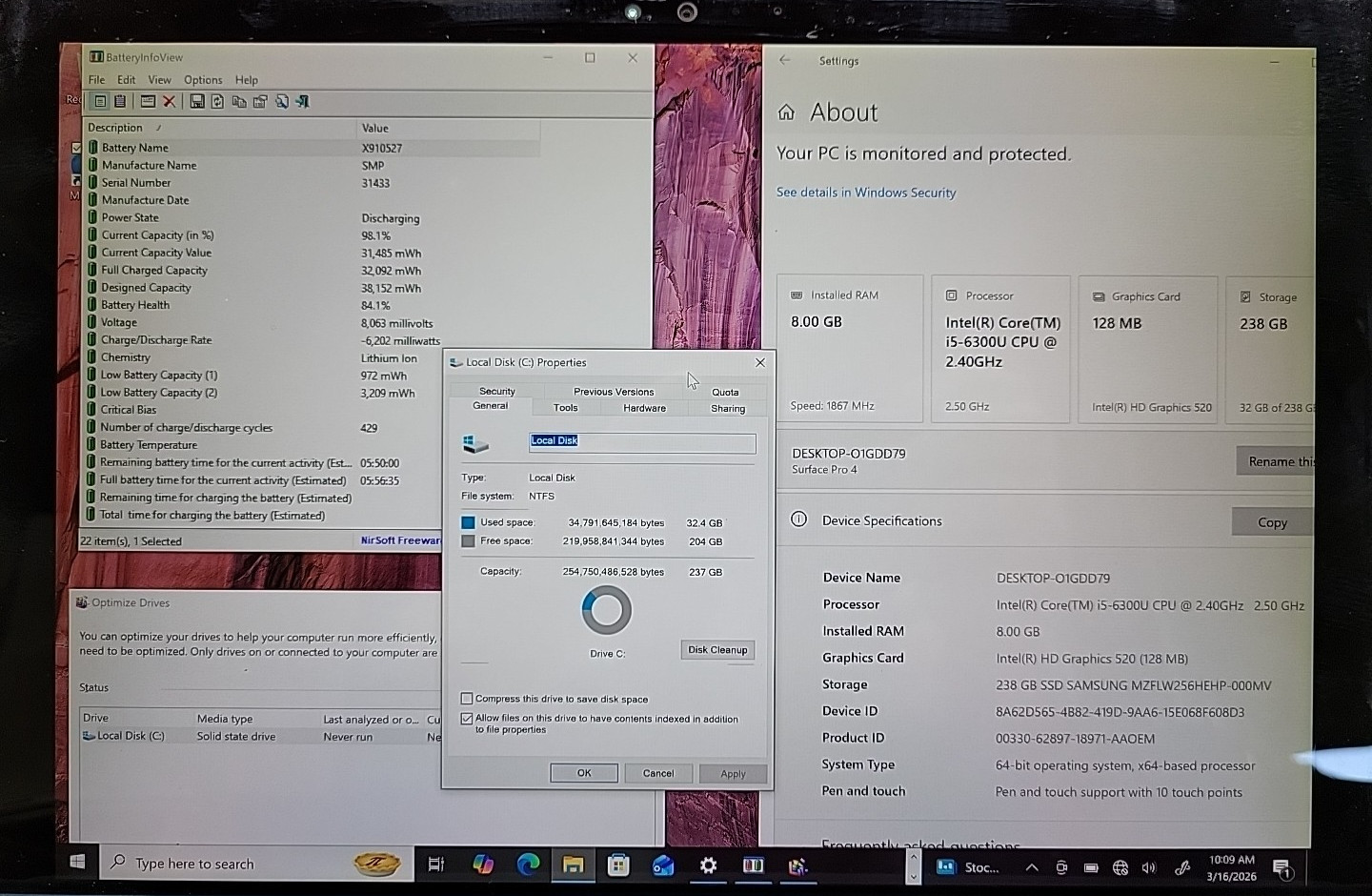
Task: Select the 'Full Charged Capacity' row
Action: [x=313, y=271]
